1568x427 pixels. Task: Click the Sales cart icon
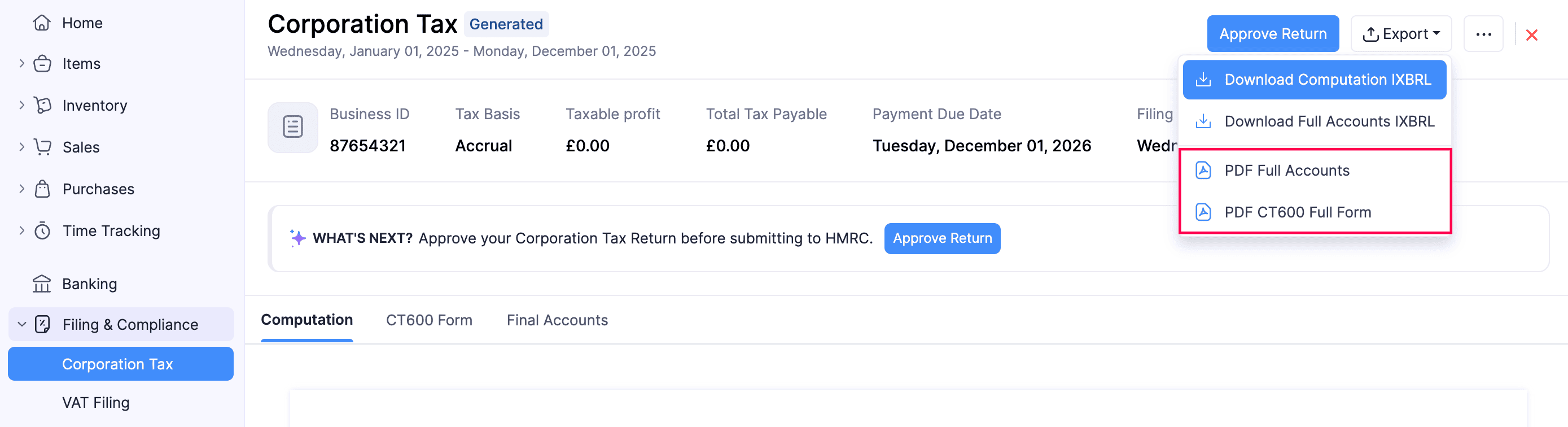(42, 147)
